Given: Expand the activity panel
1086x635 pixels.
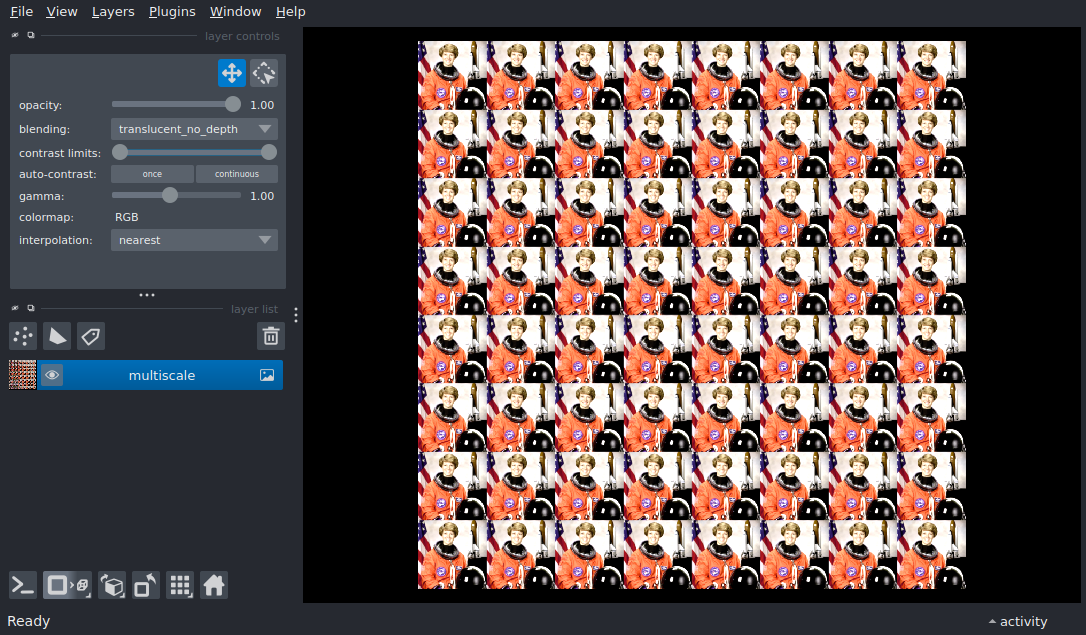Looking at the screenshot, I should pyautogui.click(x=1017, y=621).
